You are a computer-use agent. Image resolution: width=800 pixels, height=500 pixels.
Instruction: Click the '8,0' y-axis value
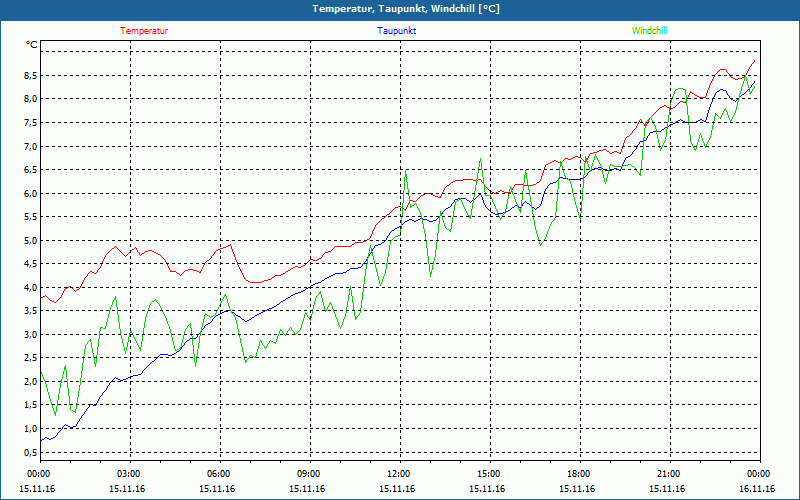(31, 99)
